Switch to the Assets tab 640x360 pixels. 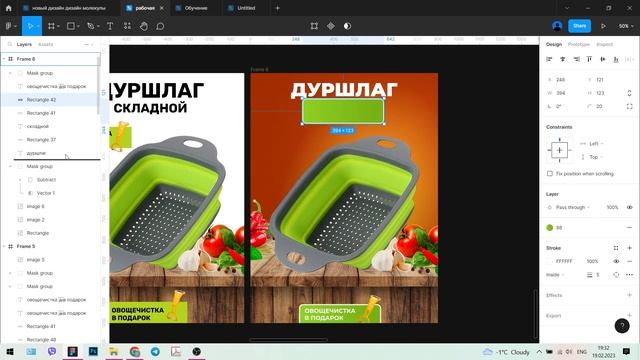click(x=45, y=44)
